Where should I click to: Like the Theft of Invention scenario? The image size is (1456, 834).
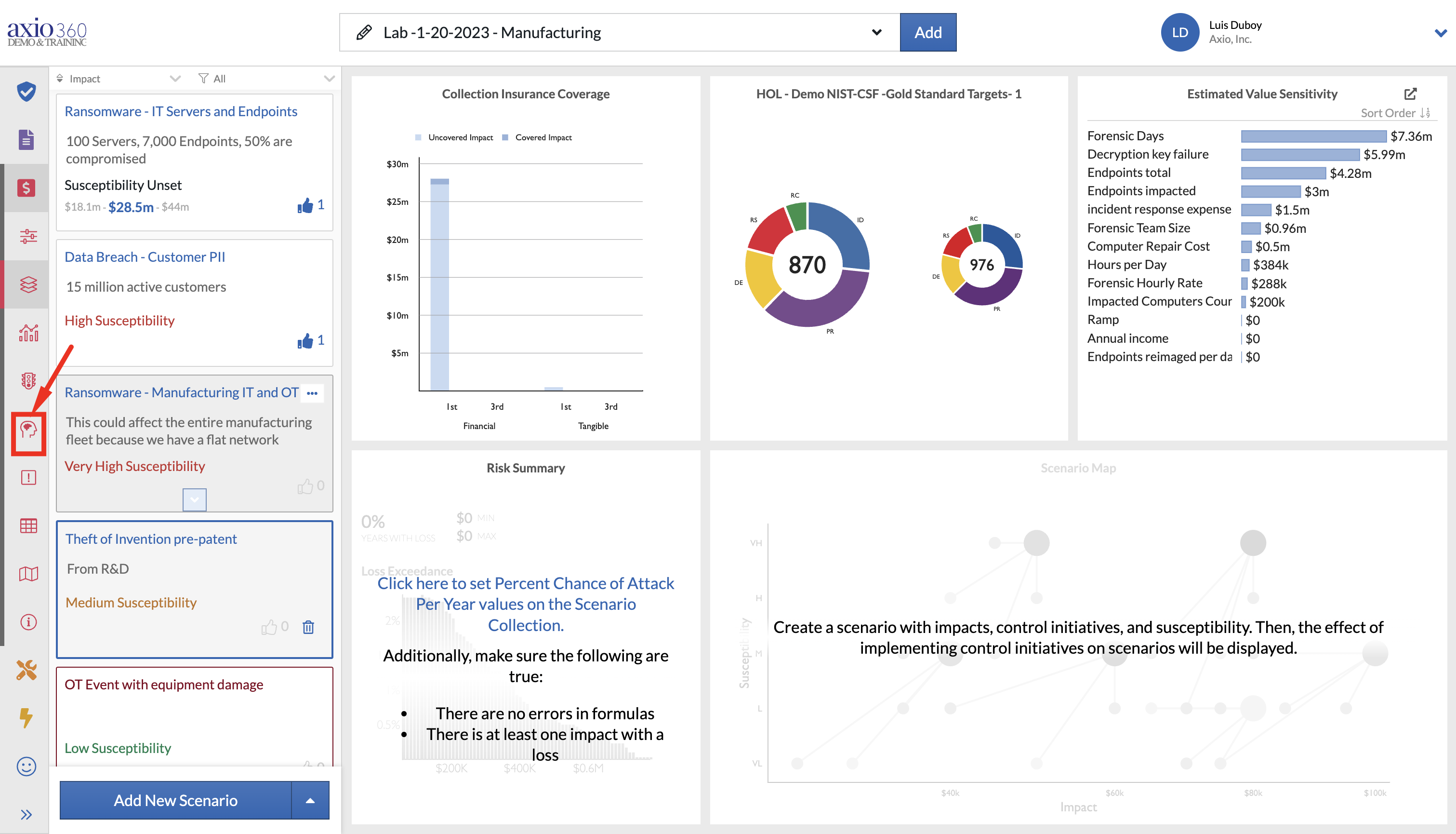269,627
